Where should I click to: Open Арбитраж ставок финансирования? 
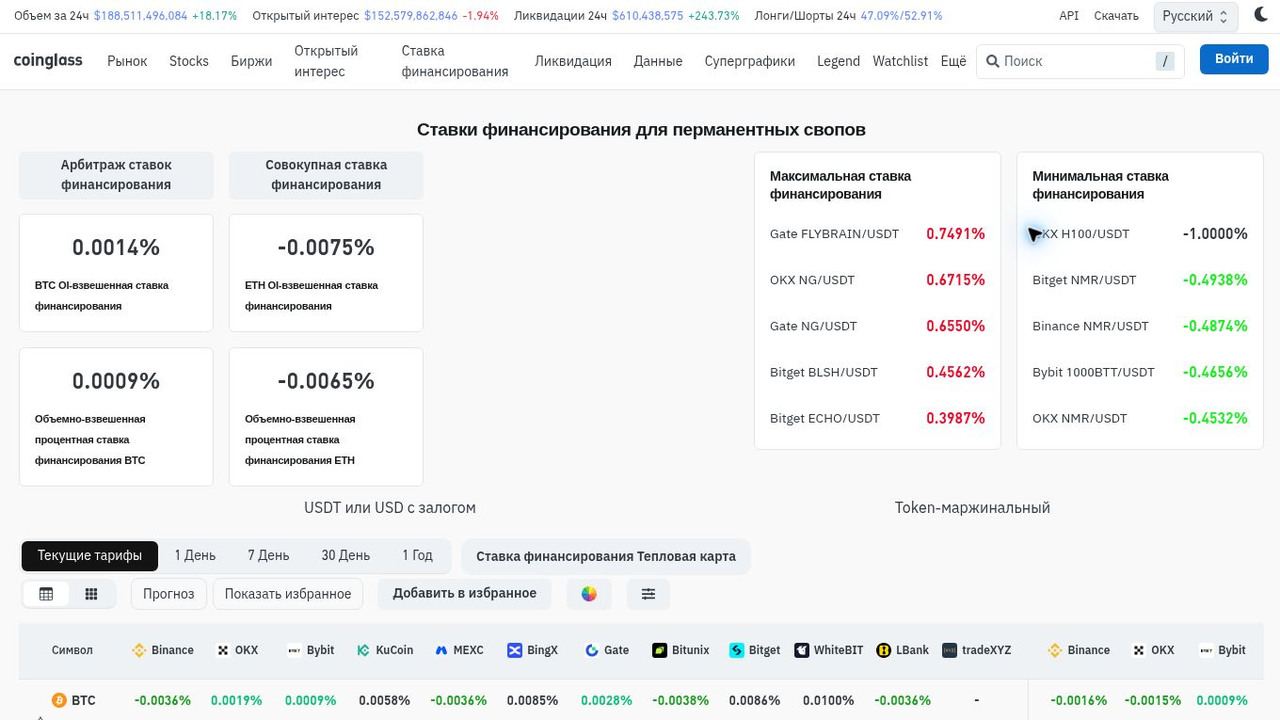[x=116, y=175]
